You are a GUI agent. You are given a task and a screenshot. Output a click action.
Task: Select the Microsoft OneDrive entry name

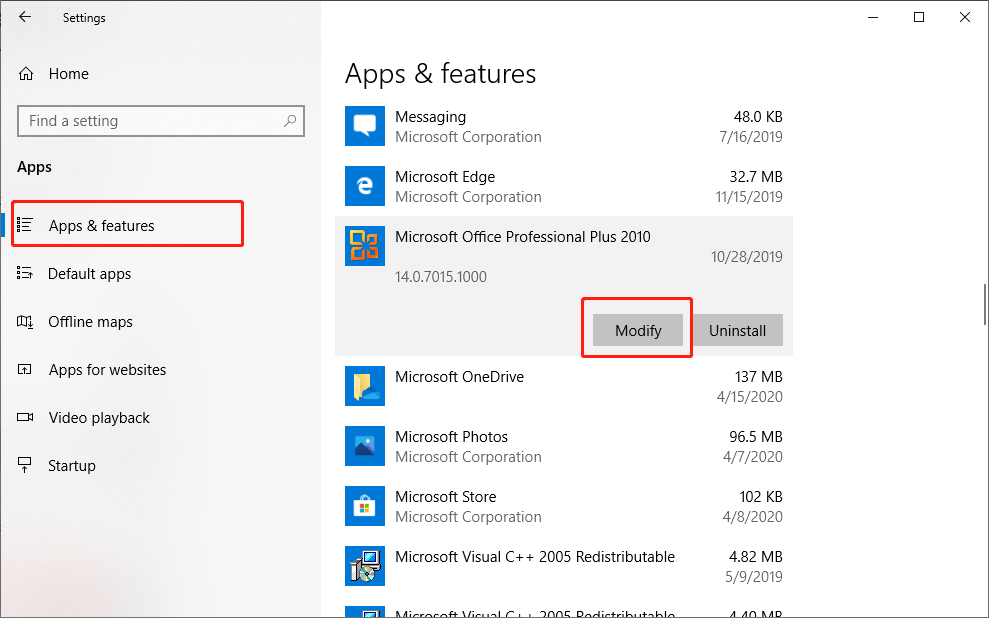point(459,376)
